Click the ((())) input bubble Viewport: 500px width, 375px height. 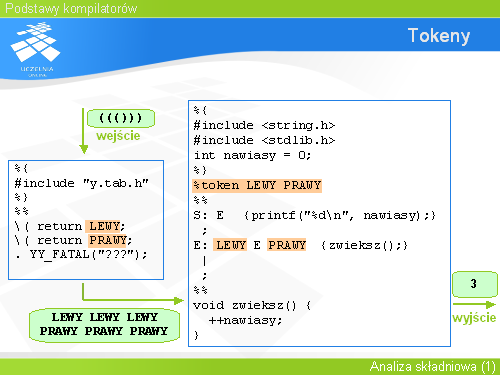tap(121, 118)
